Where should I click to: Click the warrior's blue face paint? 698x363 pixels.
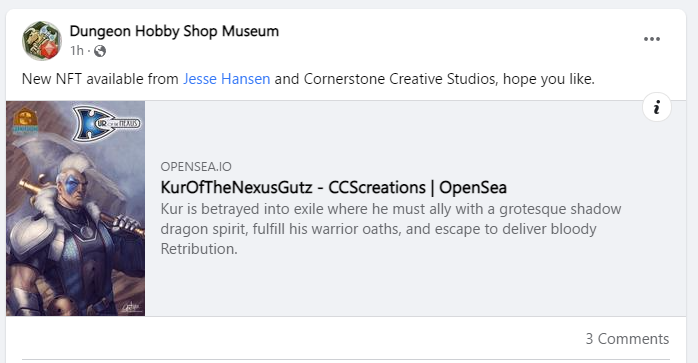tap(73, 185)
